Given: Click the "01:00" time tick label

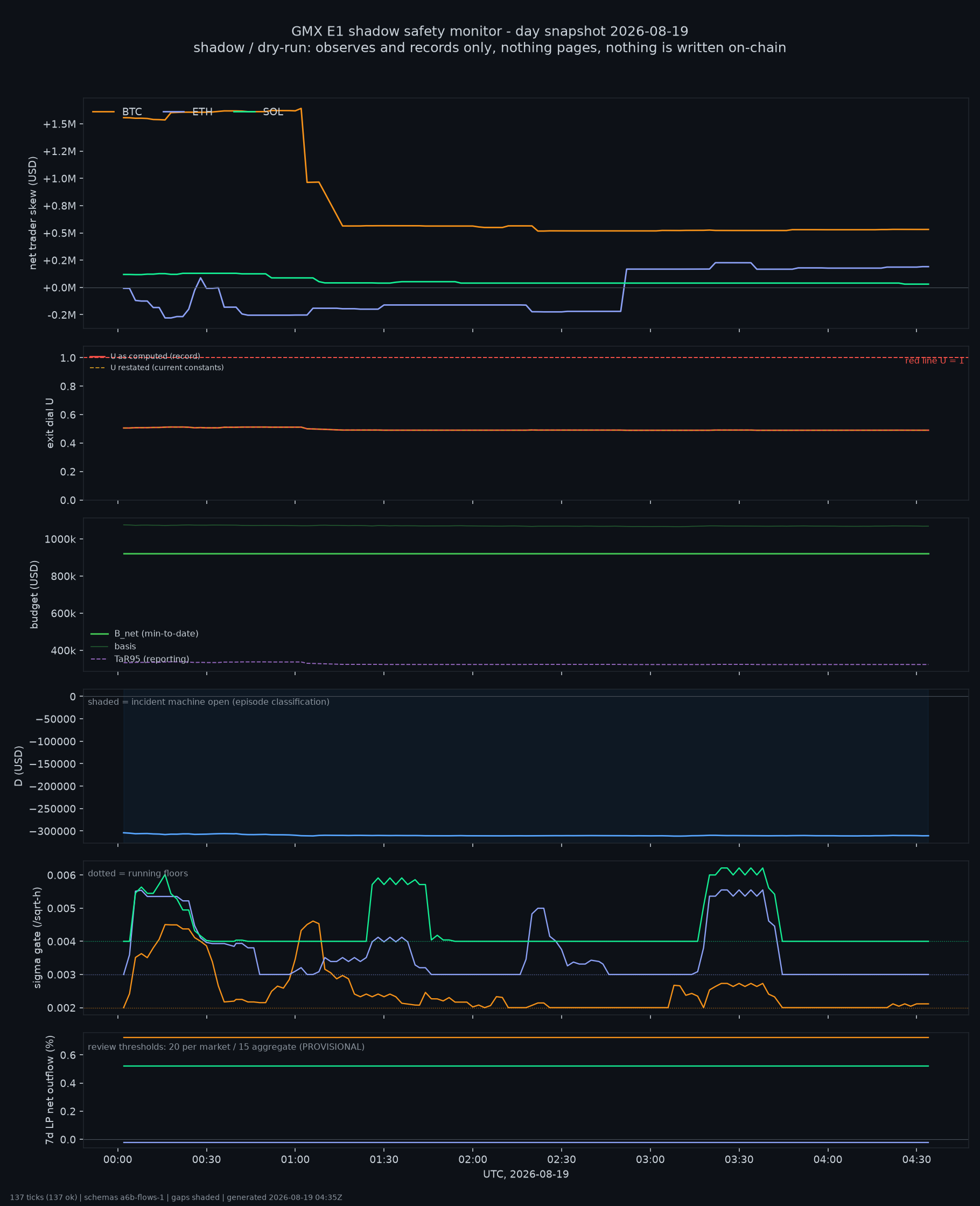Looking at the screenshot, I should click(295, 1160).
